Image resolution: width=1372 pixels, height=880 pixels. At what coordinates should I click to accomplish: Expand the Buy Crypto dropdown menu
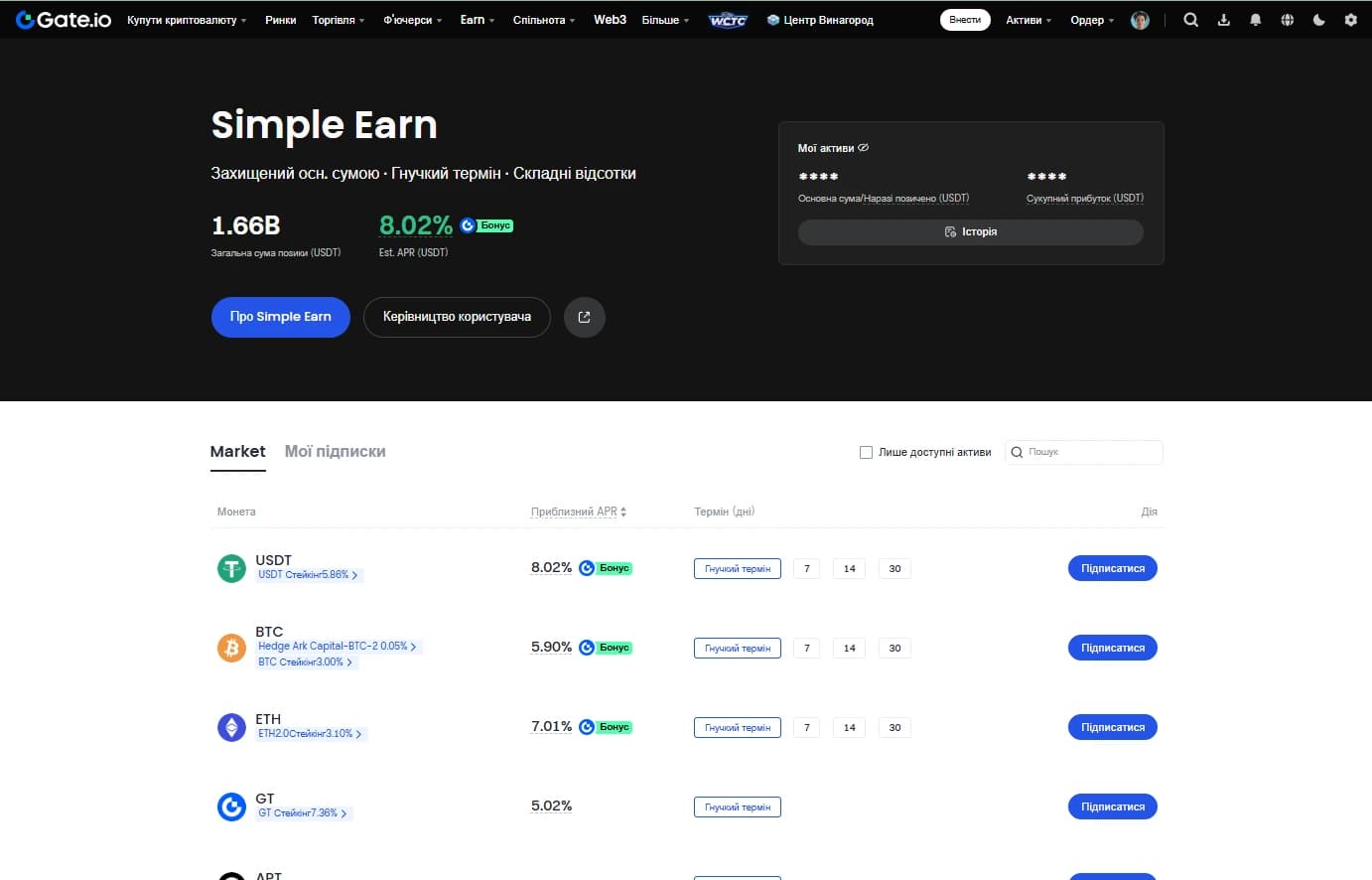click(x=187, y=20)
